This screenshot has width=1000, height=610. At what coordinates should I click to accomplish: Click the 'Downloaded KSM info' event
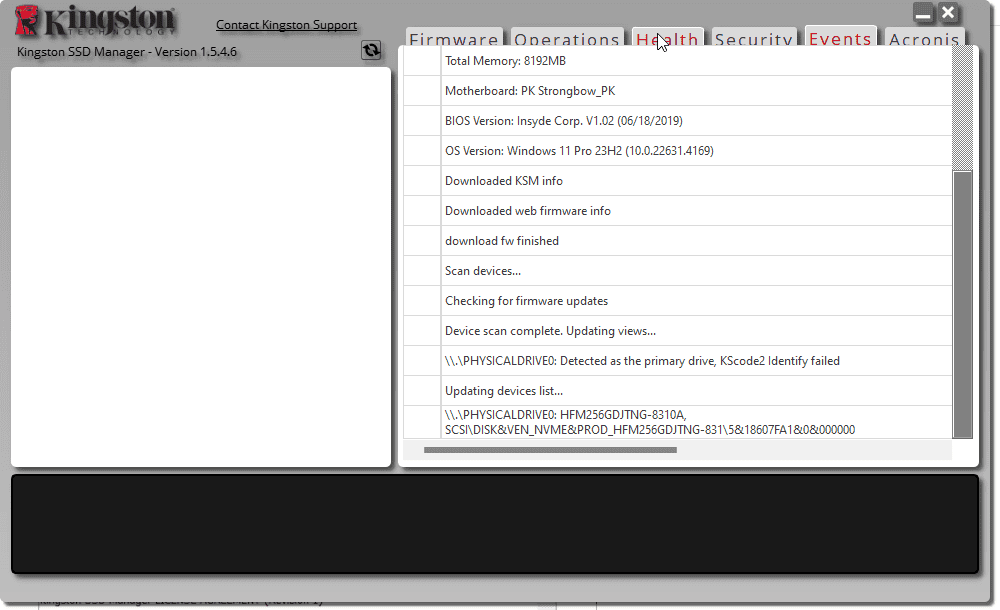pos(678,181)
